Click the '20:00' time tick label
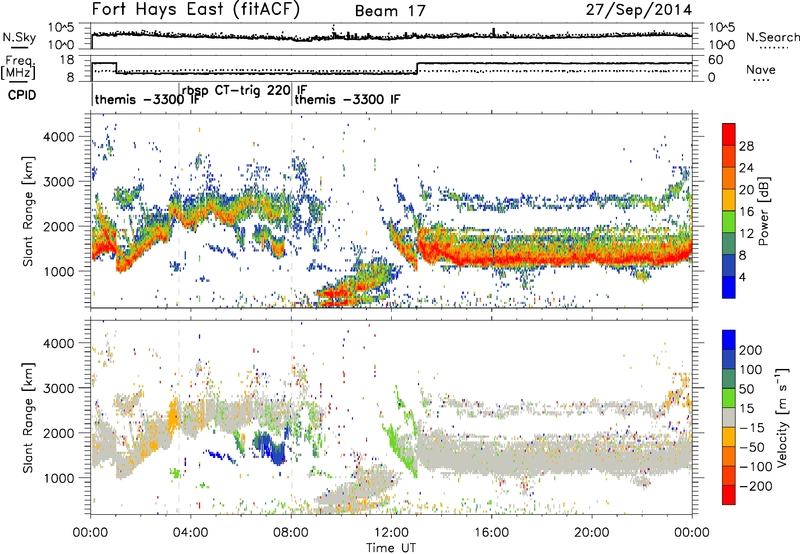Image resolution: width=800 pixels, height=554 pixels. [591, 533]
